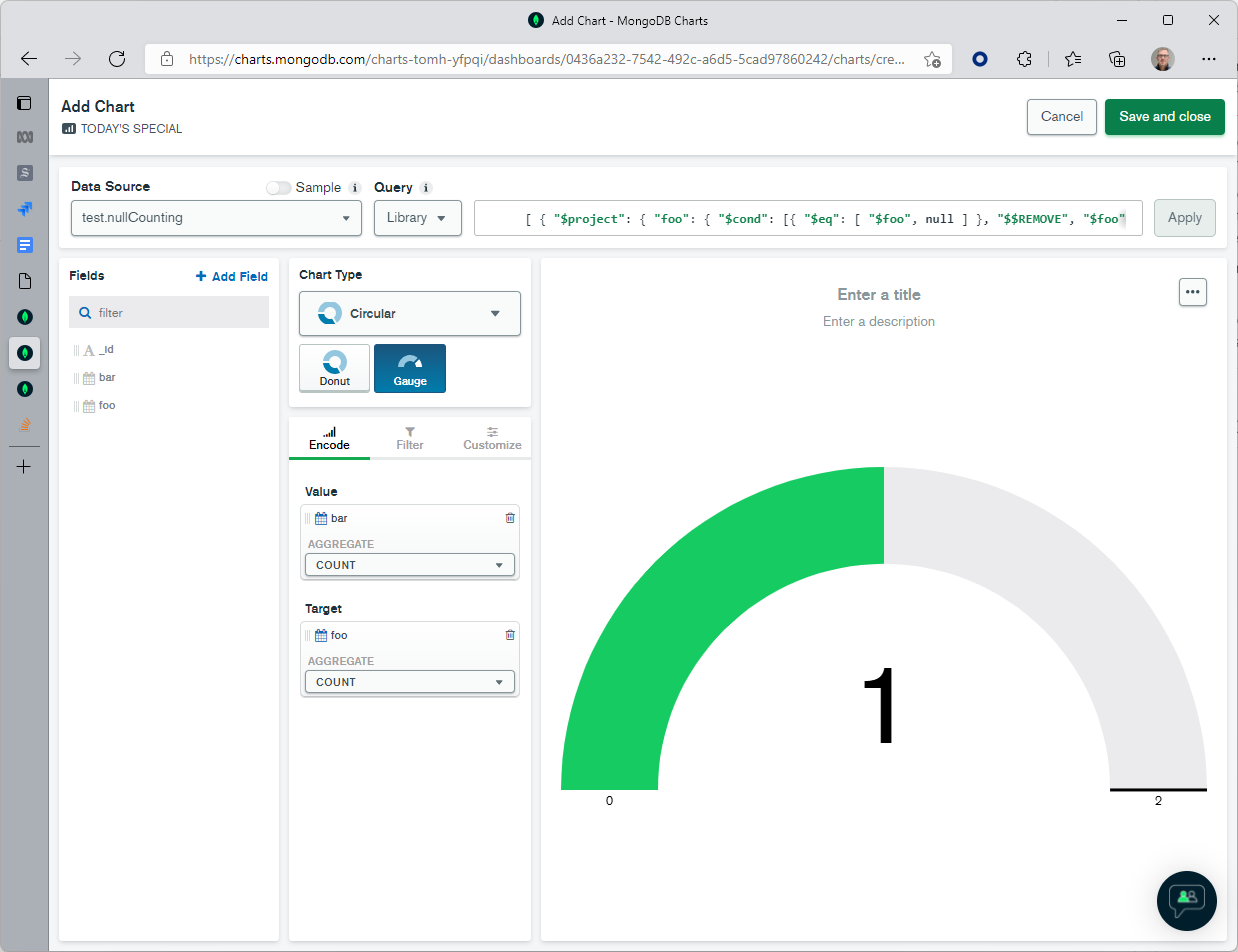Click Add Field link
Viewport: 1238px width, 952px height.
click(x=232, y=277)
